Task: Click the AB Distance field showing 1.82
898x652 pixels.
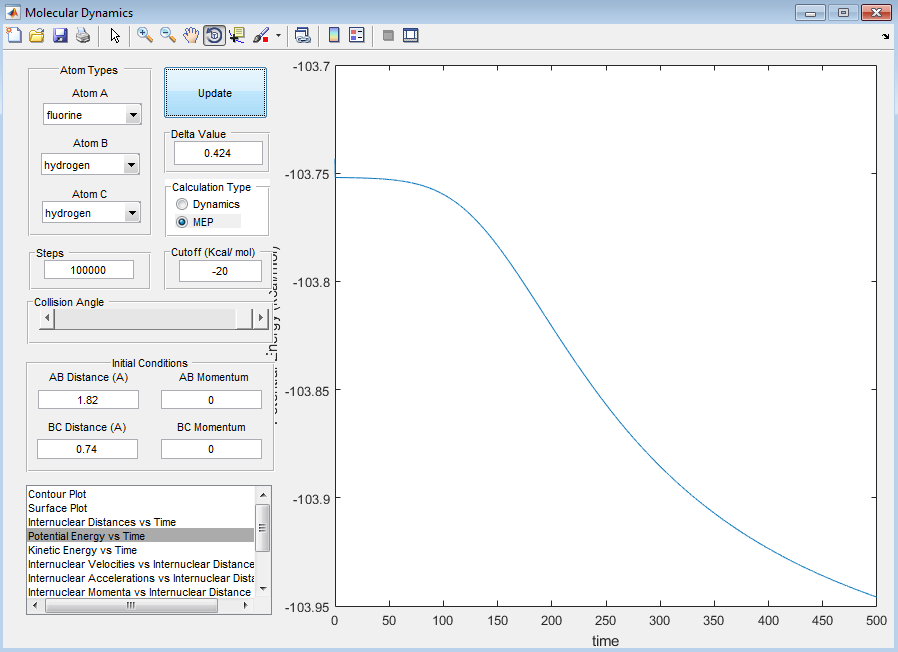Action: (x=88, y=400)
